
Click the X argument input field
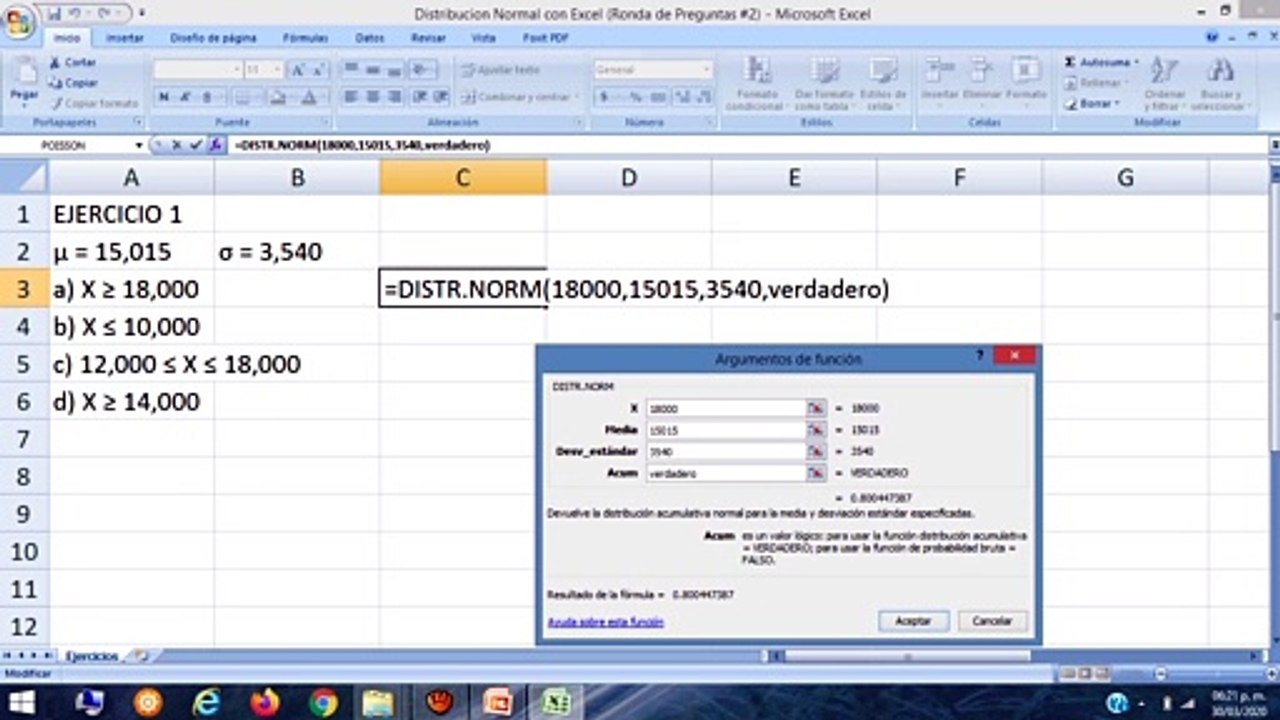click(726, 408)
